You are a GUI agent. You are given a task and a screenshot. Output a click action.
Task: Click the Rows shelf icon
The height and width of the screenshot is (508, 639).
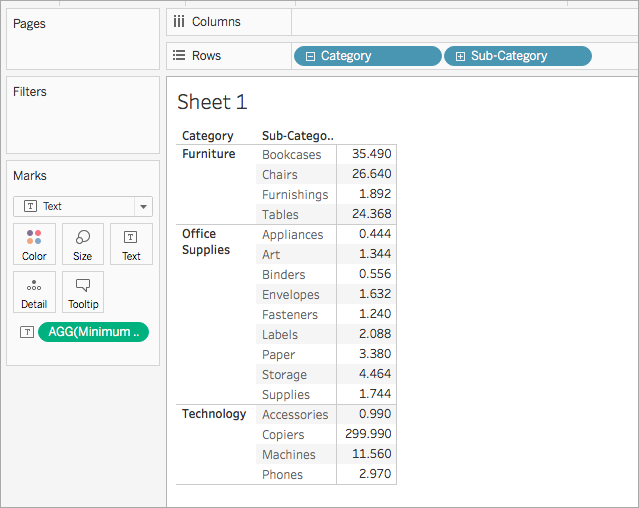pos(179,55)
